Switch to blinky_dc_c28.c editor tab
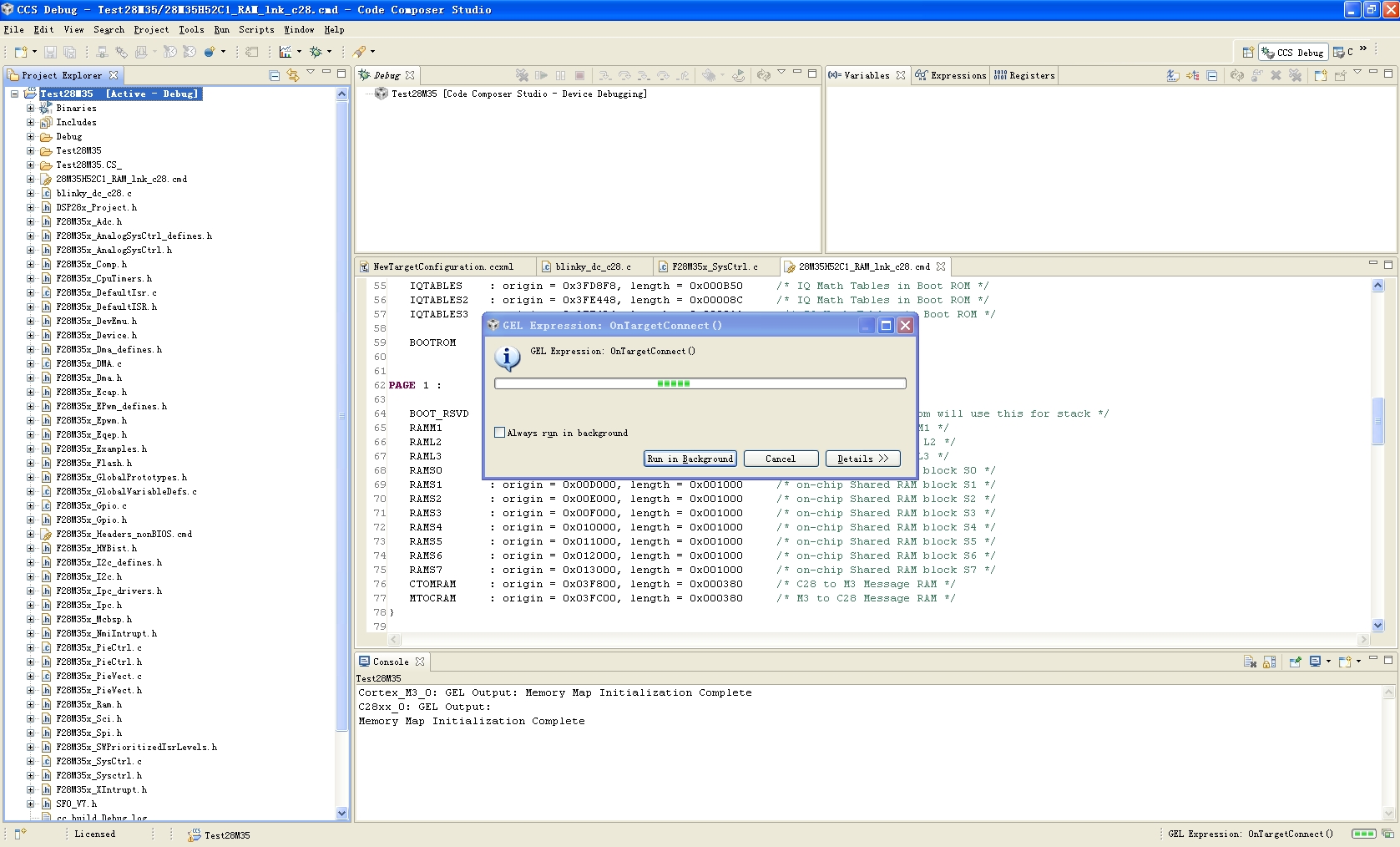This screenshot has height=847, width=1400. [592, 266]
